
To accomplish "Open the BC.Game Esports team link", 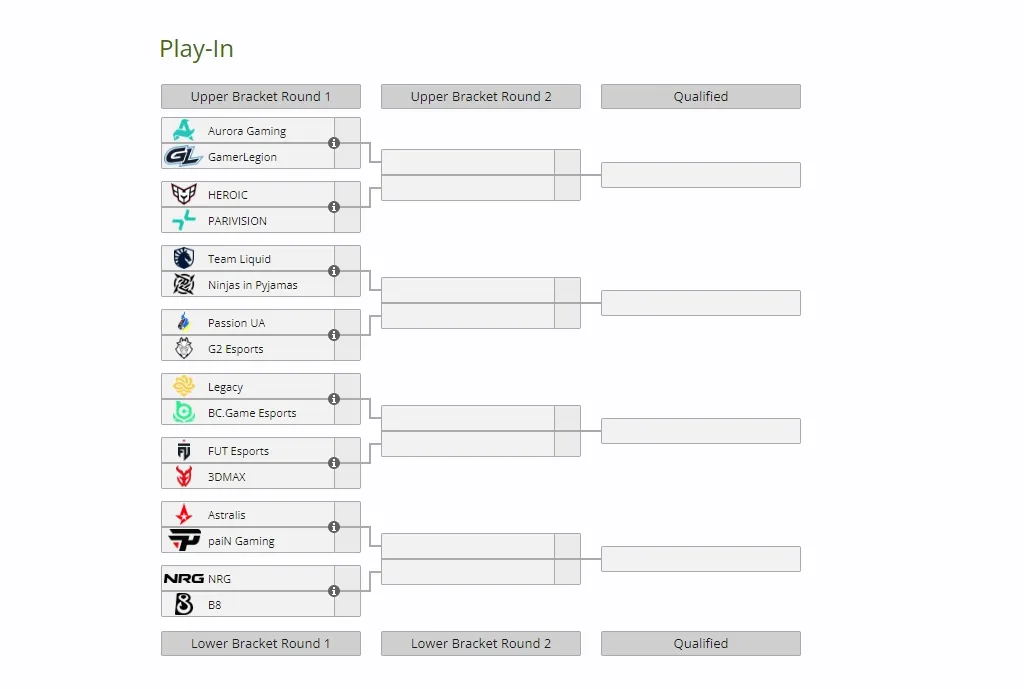I will click(x=252, y=413).
